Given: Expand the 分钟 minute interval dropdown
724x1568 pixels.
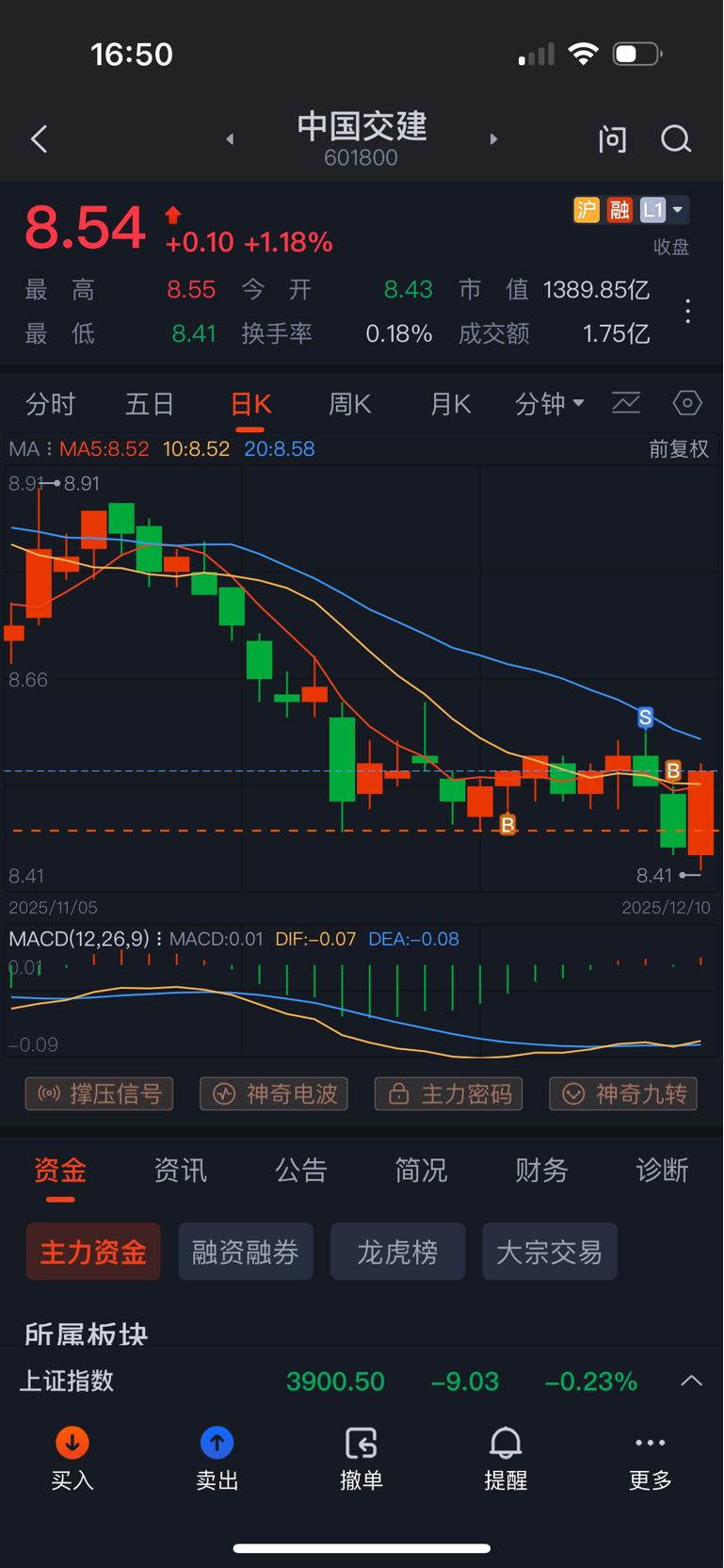Looking at the screenshot, I should 550,404.
